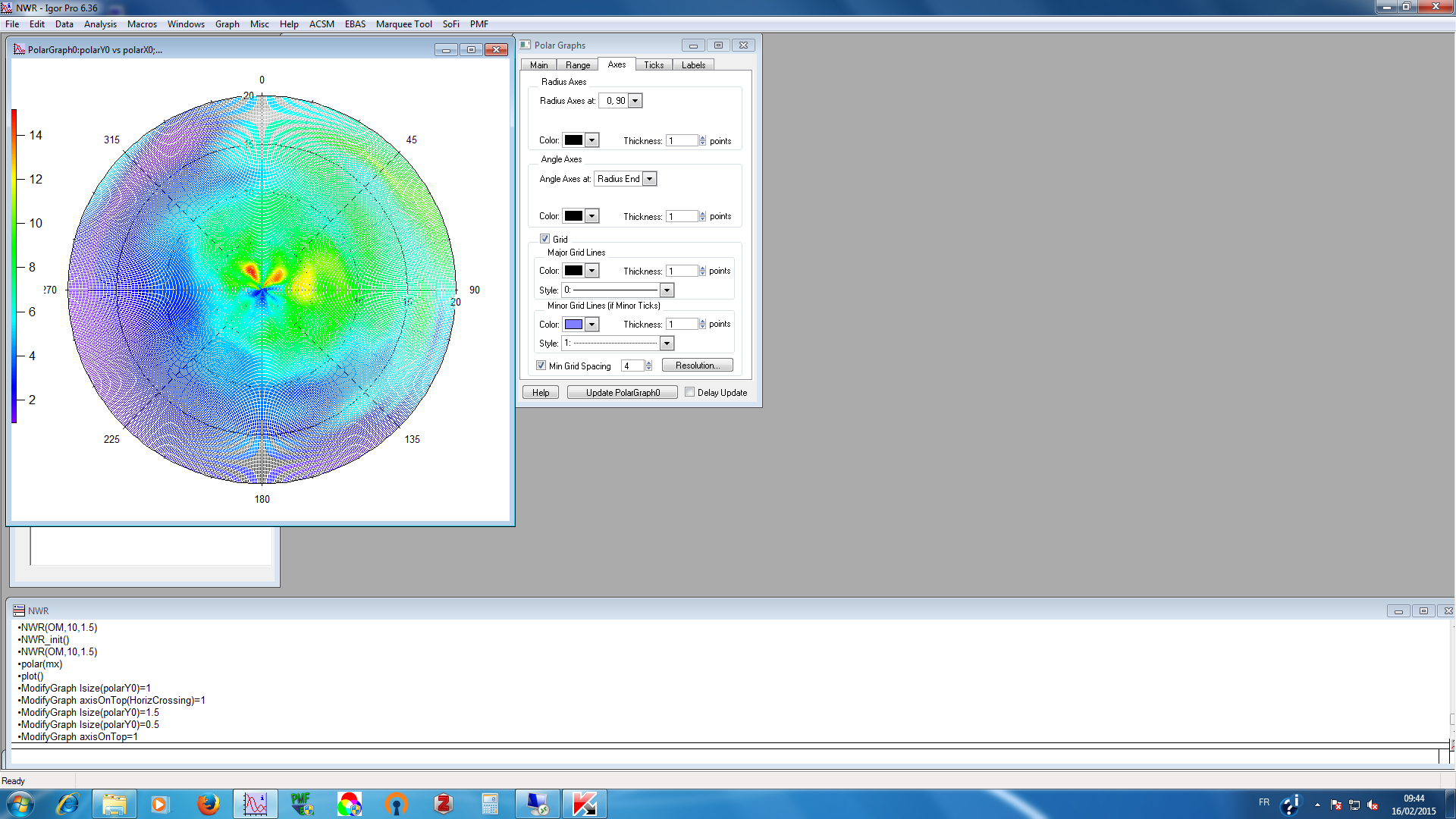Open the color wheel application in the taskbar
1456x819 pixels.
(x=349, y=804)
